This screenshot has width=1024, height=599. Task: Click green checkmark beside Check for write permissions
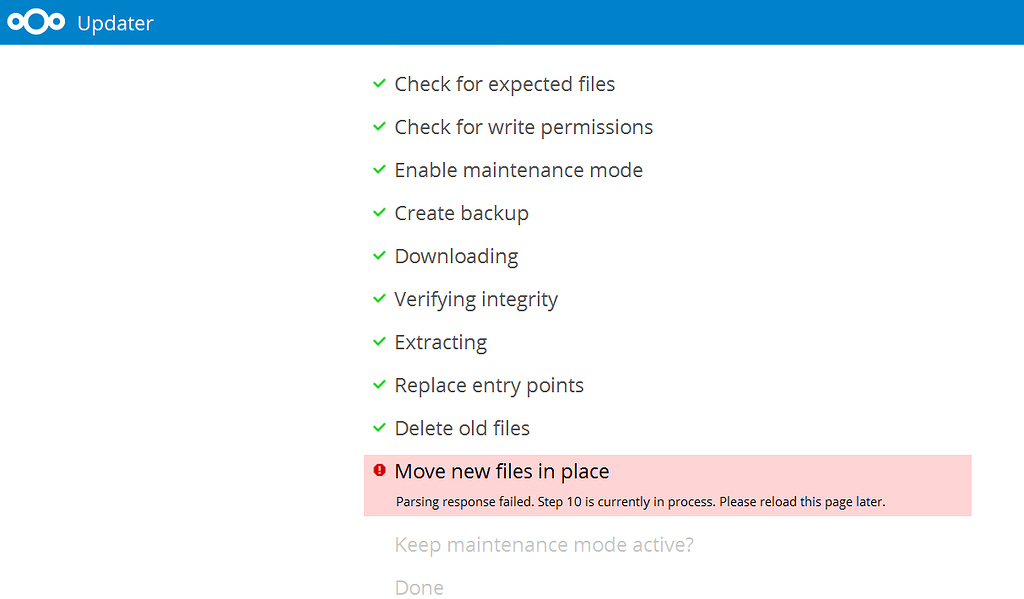(x=379, y=127)
